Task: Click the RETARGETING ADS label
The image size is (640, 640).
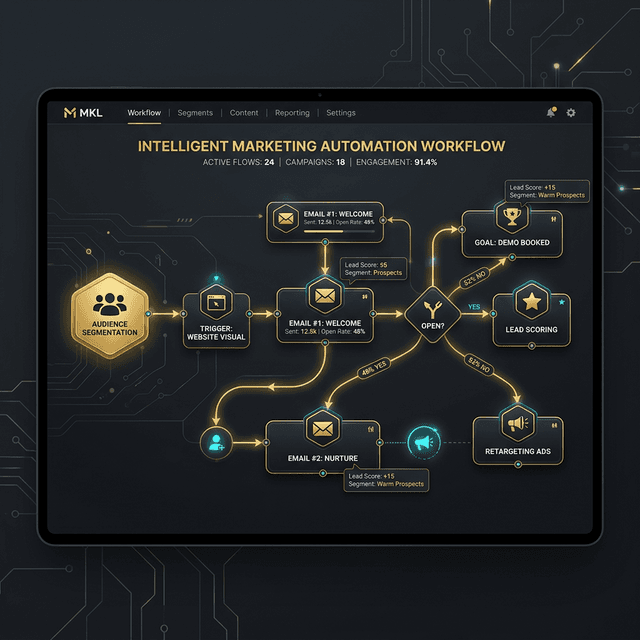Action: pyautogui.click(x=518, y=451)
